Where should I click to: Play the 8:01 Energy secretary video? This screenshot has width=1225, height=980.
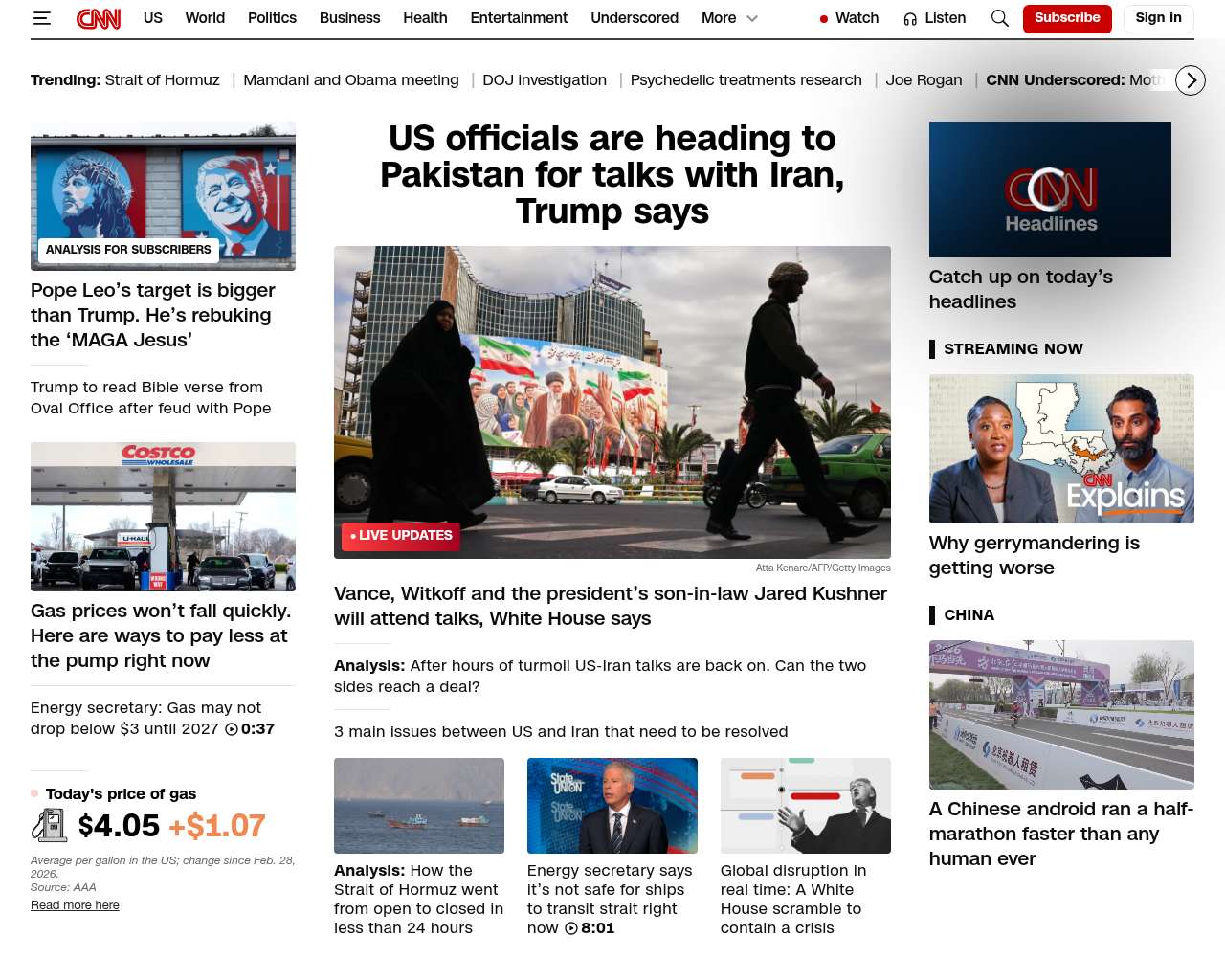pos(571,928)
